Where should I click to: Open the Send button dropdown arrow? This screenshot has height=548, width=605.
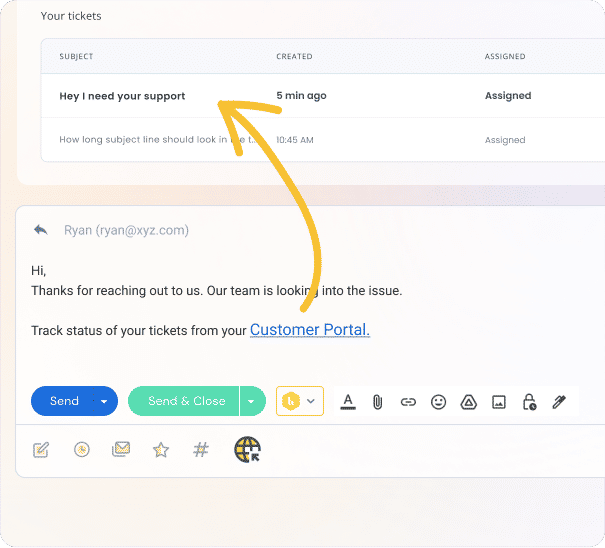104,401
